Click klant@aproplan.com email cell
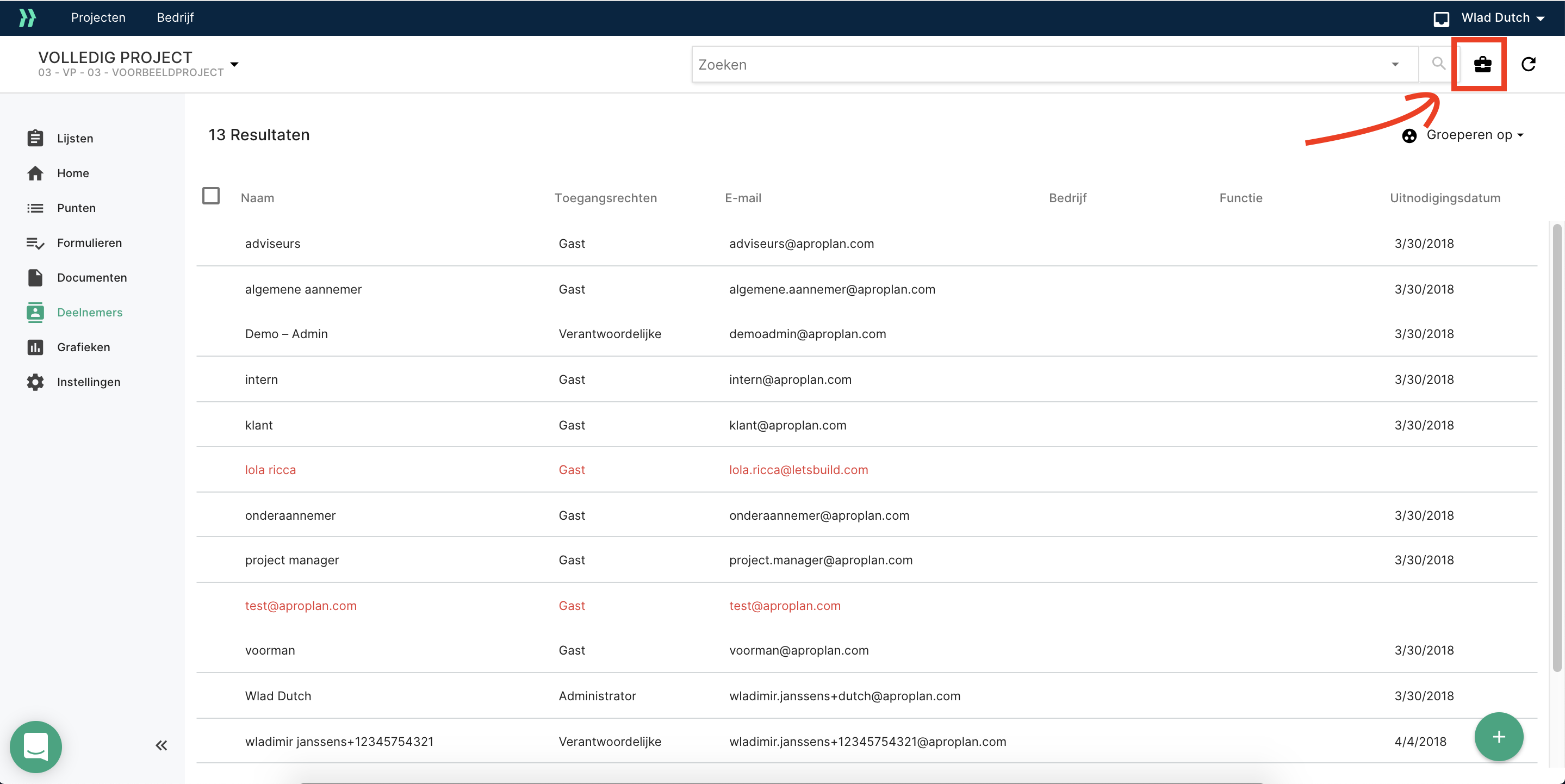This screenshot has height=784, width=1565. (787, 425)
